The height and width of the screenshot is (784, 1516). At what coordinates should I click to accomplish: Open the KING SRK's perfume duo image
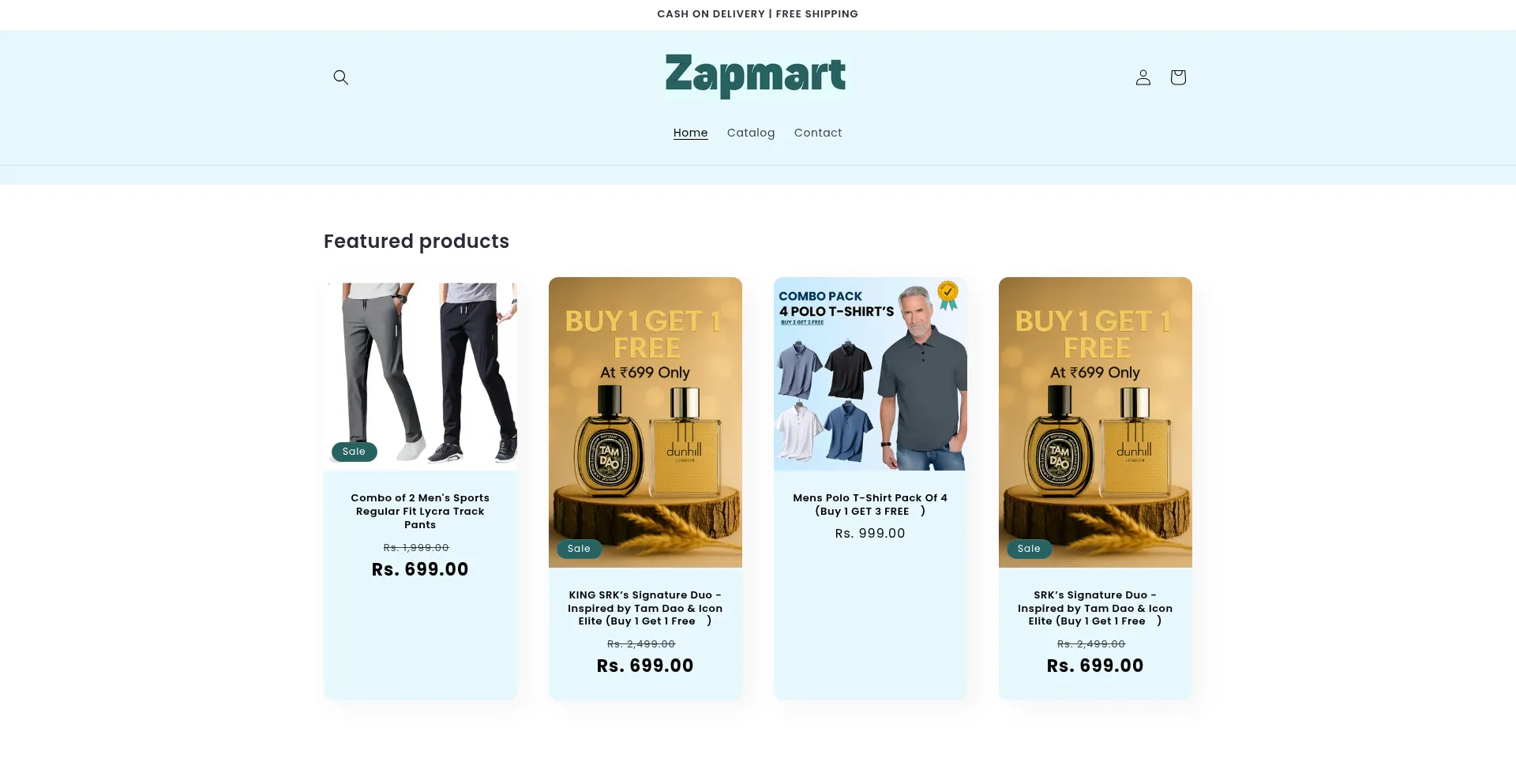pos(645,422)
